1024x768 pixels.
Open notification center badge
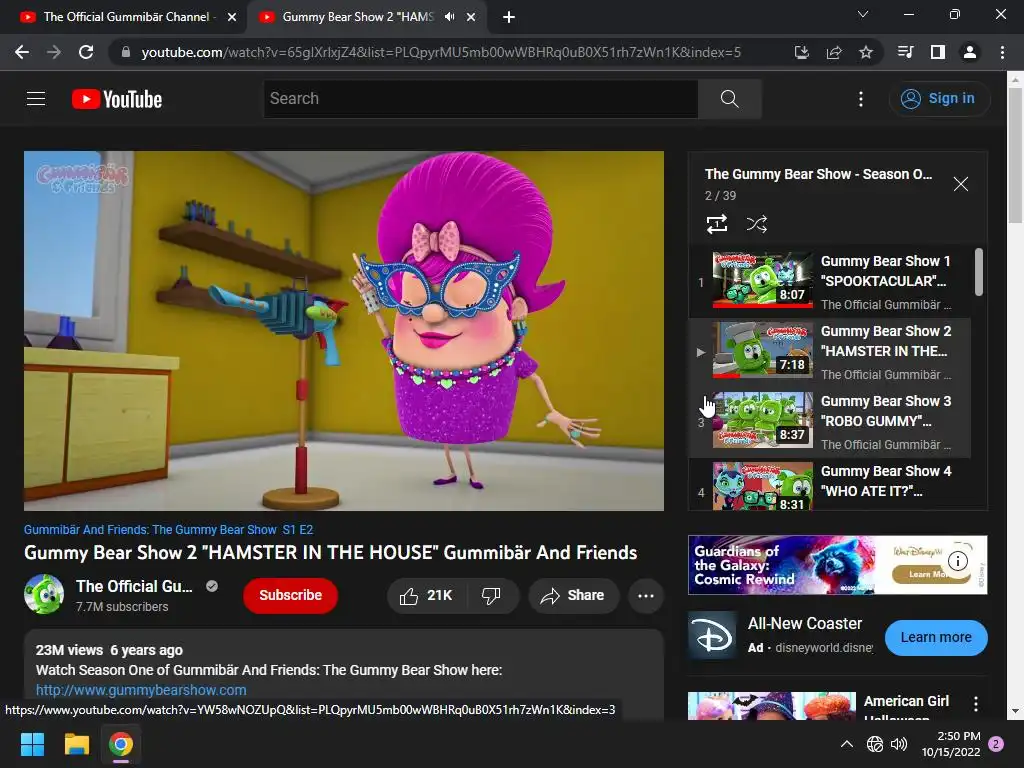pos(997,744)
